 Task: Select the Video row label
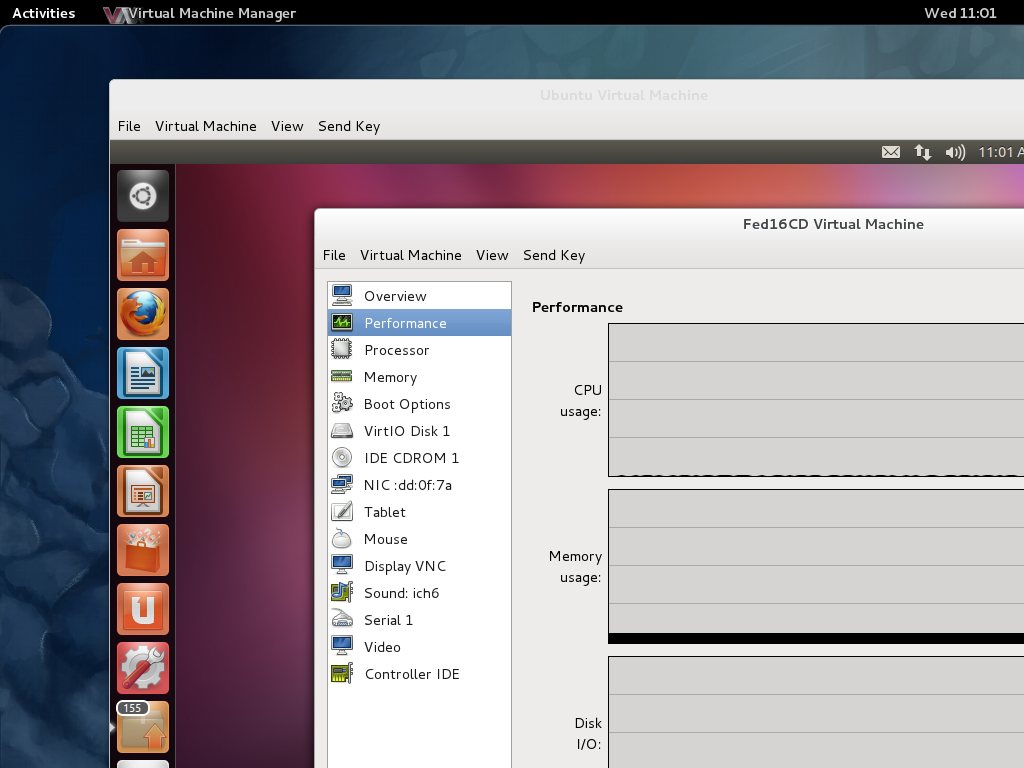(x=382, y=647)
